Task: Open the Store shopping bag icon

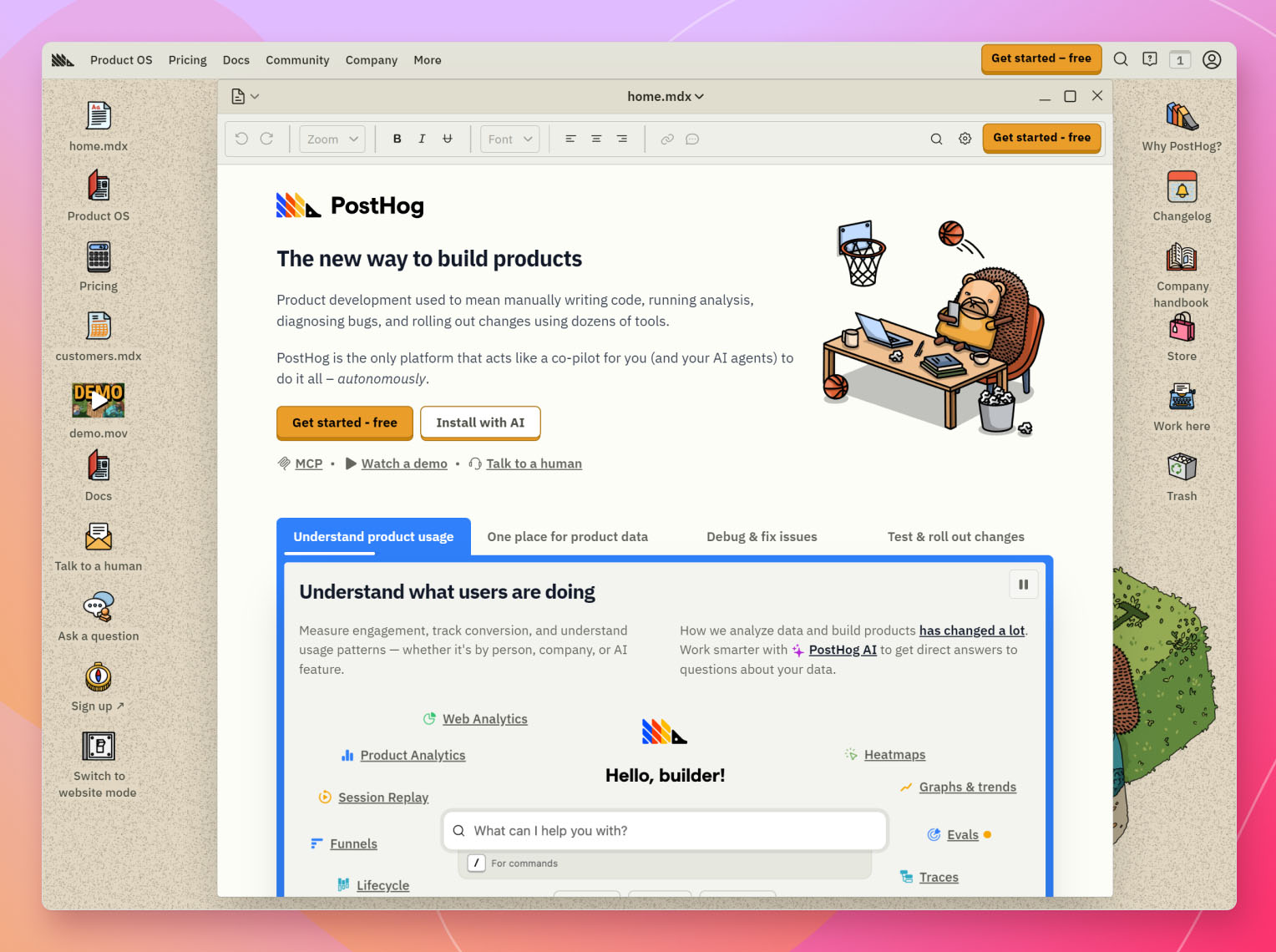Action: point(1182,327)
